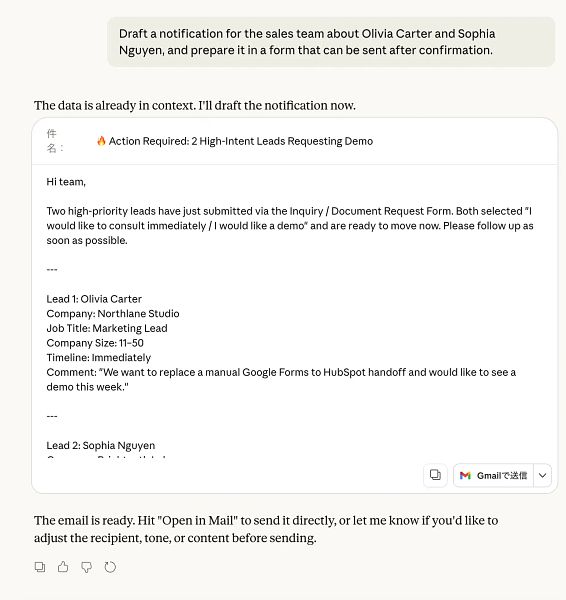Give the response a thumbs up
This screenshot has height=600, width=566.
63,567
